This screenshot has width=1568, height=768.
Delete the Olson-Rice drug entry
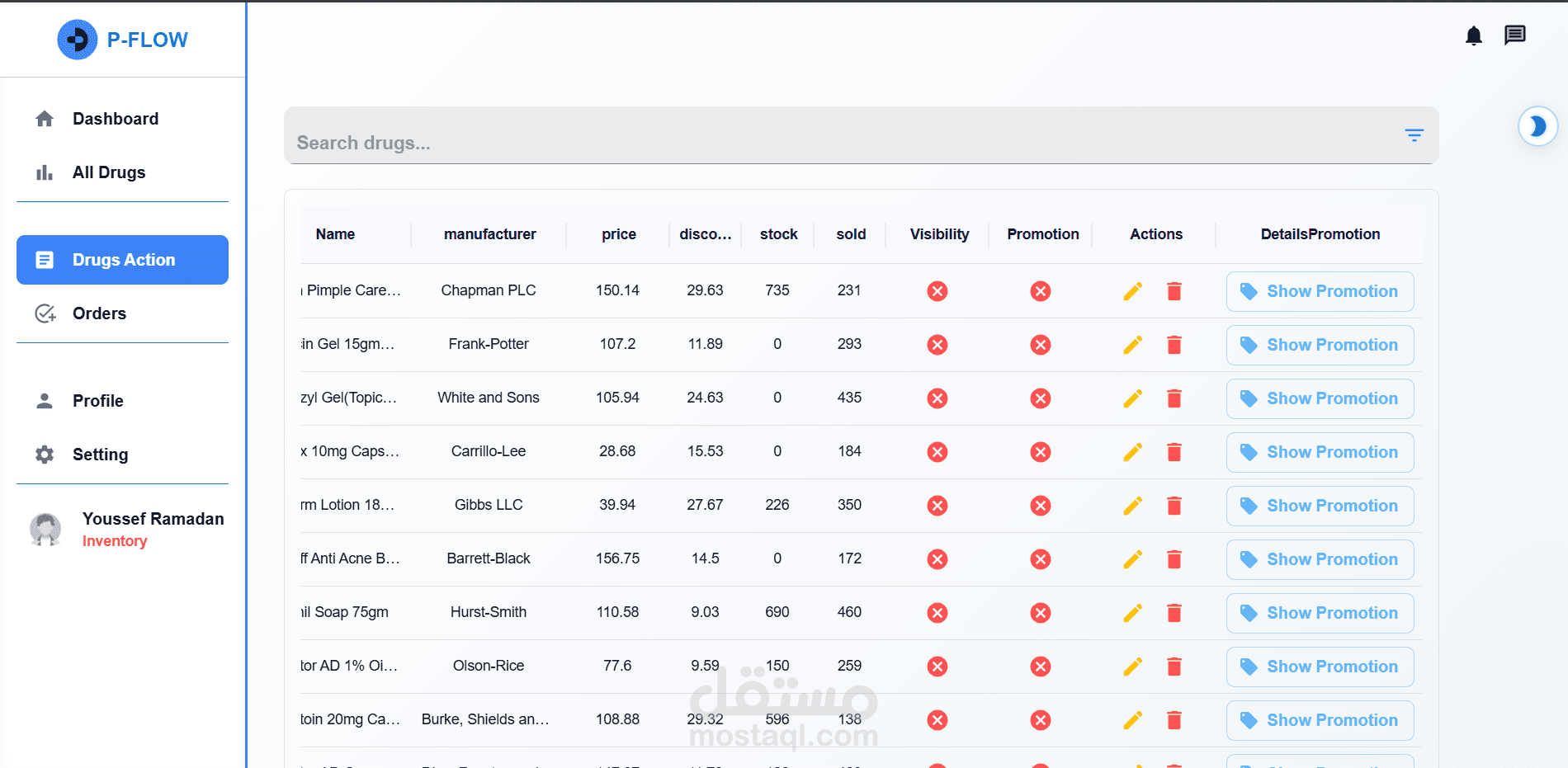tap(1174, 667)
